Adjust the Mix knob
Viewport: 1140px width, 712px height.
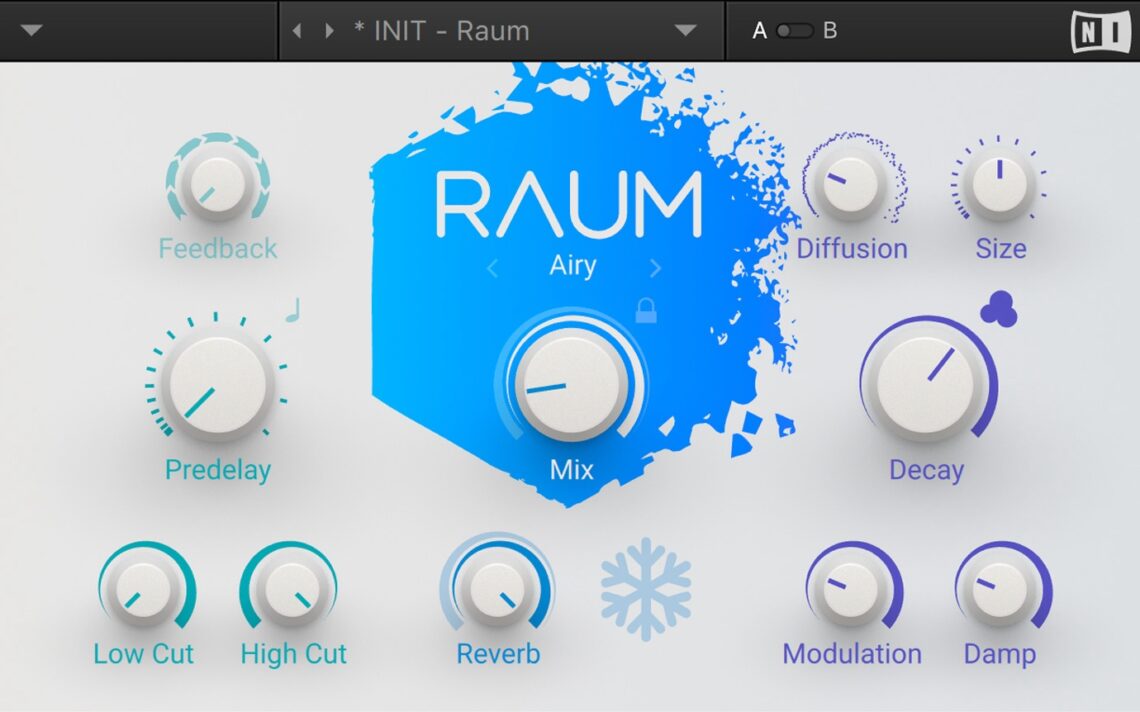[570, 388]
